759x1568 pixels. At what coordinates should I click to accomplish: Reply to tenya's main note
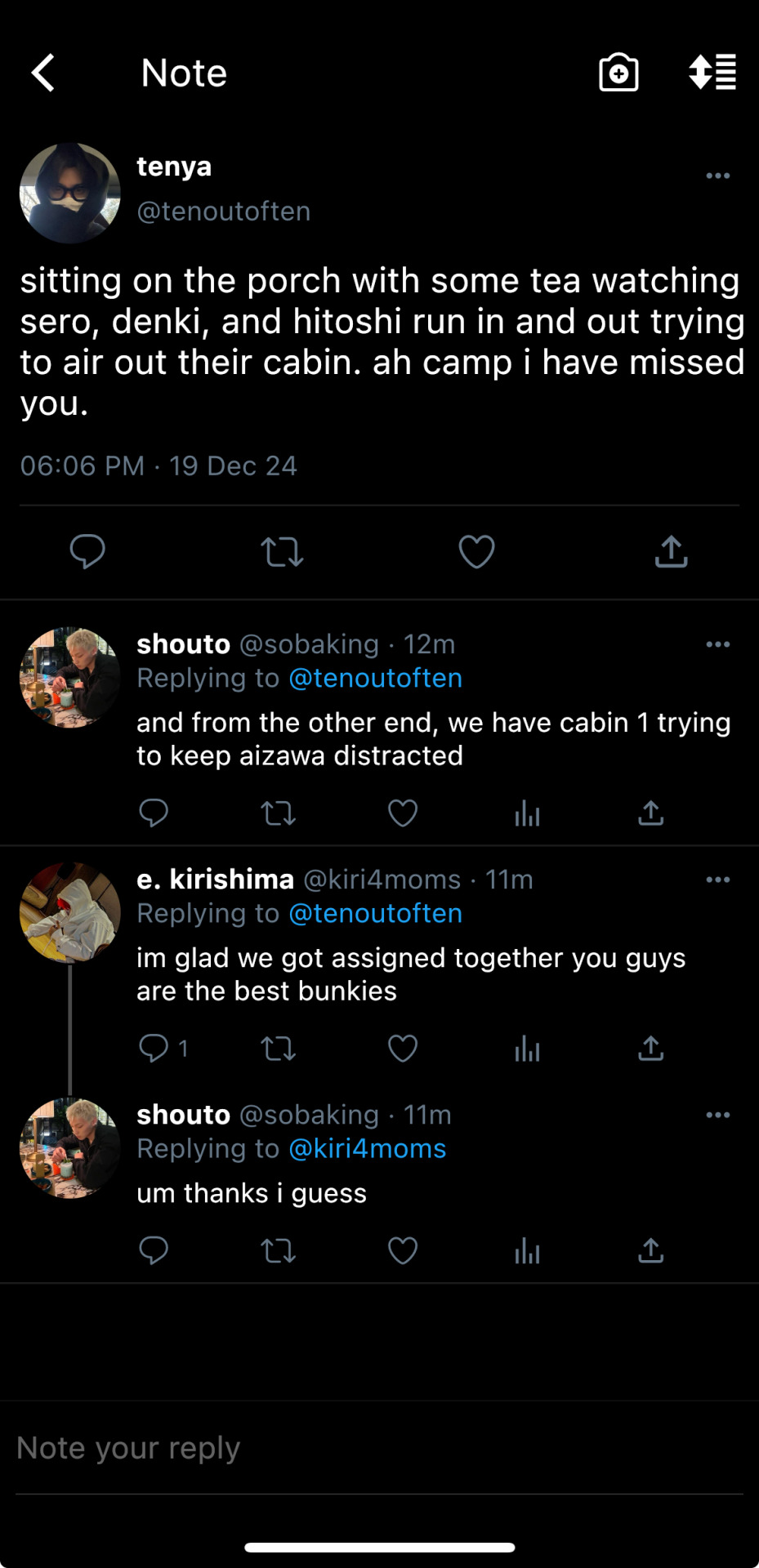(87, 552)
